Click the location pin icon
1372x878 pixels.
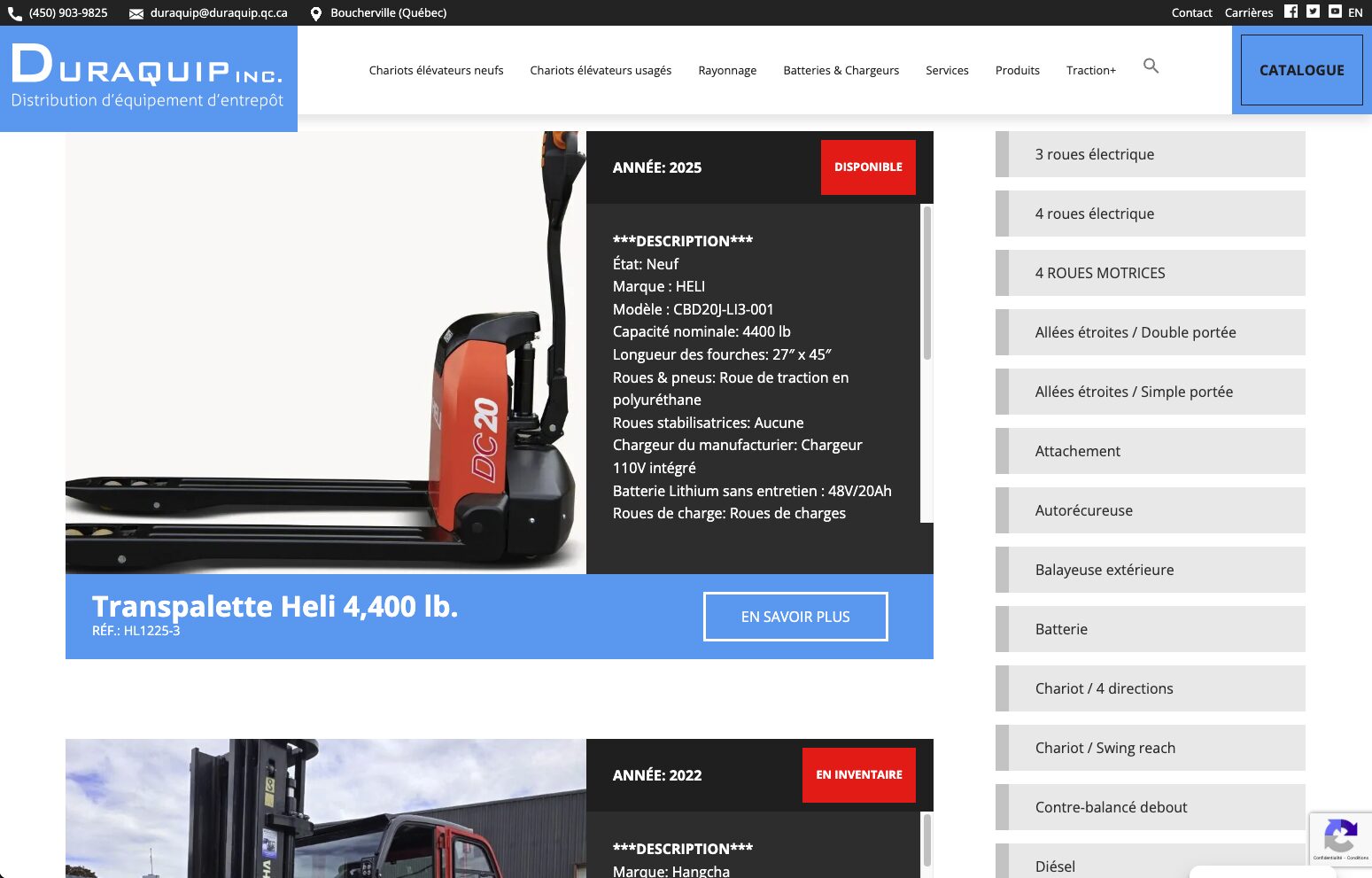315,13
